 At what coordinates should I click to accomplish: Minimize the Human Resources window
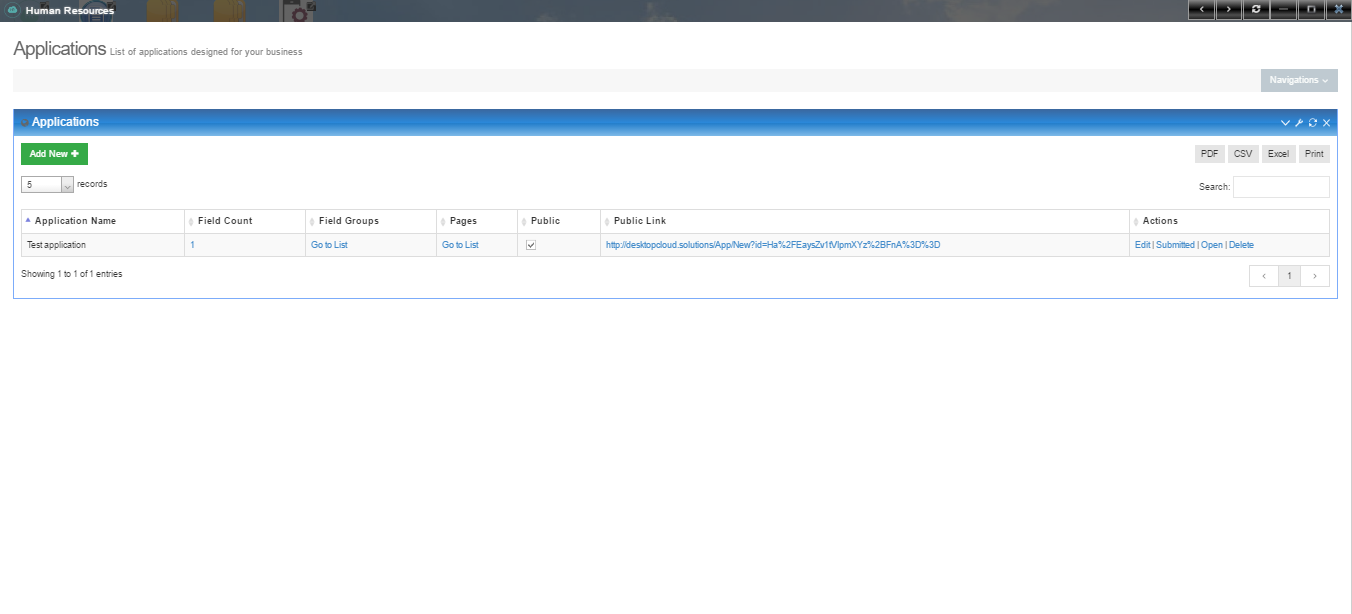[x=1283, y=10]
